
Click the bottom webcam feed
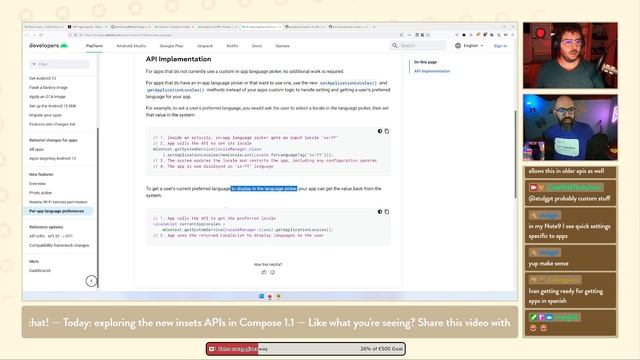pyautogui.click(x=570, y=127)
